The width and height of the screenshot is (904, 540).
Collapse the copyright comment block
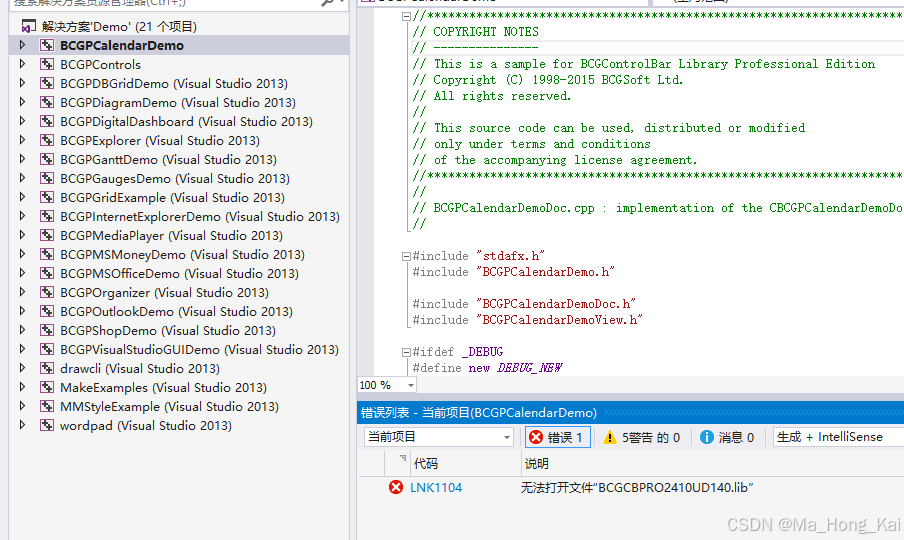(406, 16)
